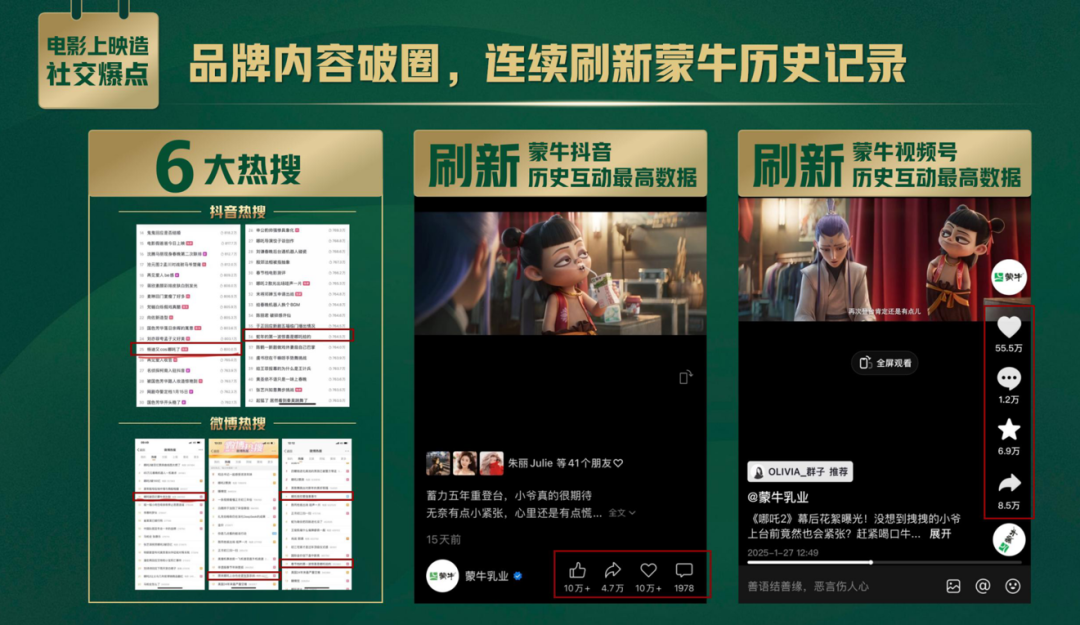Click the 2025-1-27 12:49 date text

(783, 552)
